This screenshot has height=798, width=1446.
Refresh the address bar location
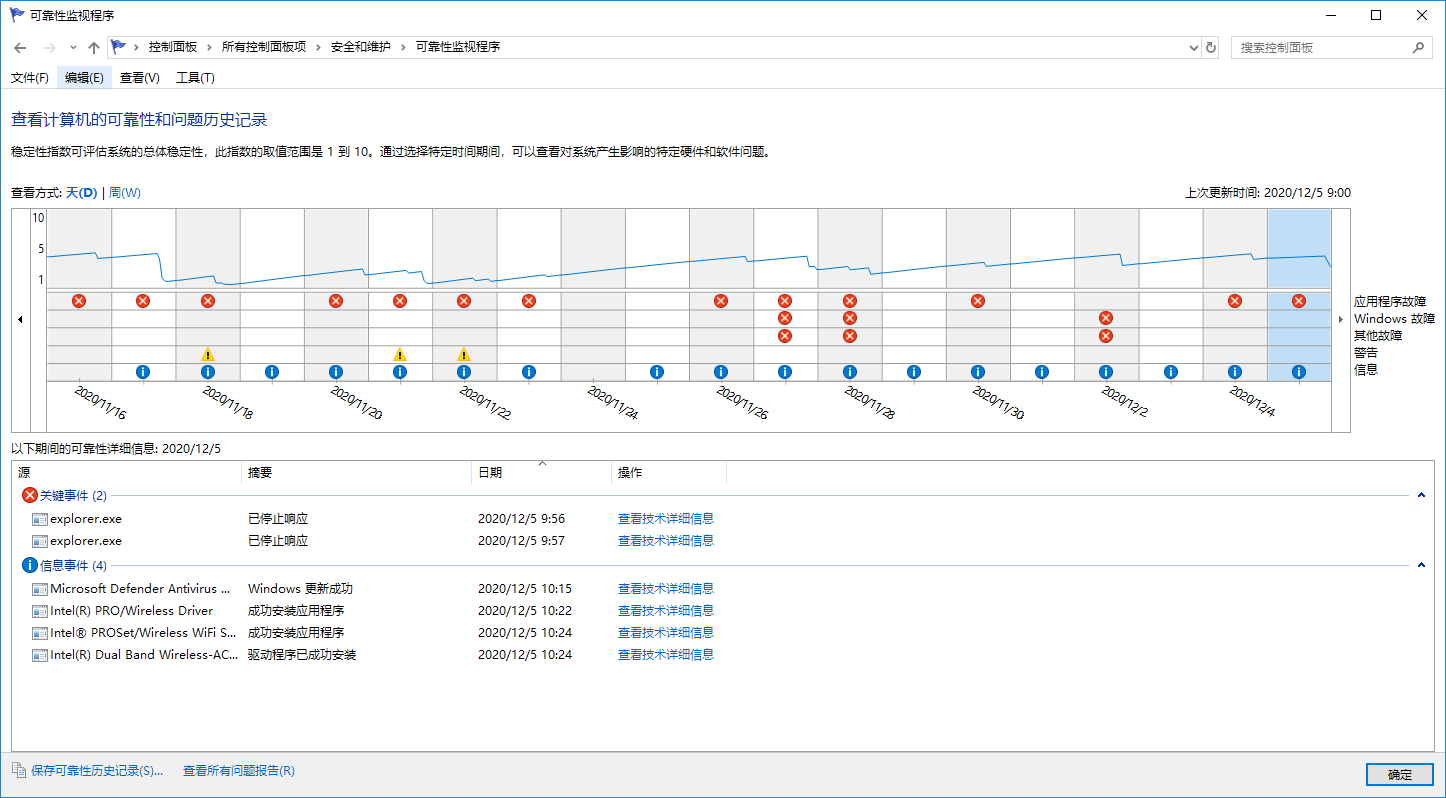[x=1211, y=47]
